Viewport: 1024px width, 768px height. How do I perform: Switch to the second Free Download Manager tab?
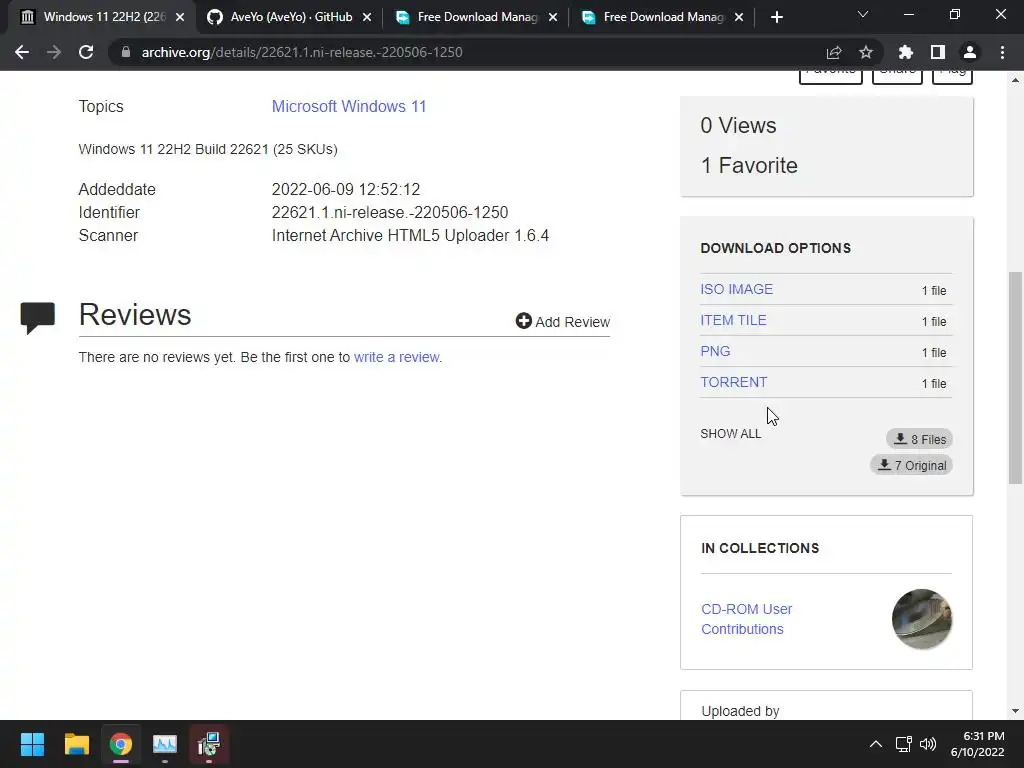(663, 17)
